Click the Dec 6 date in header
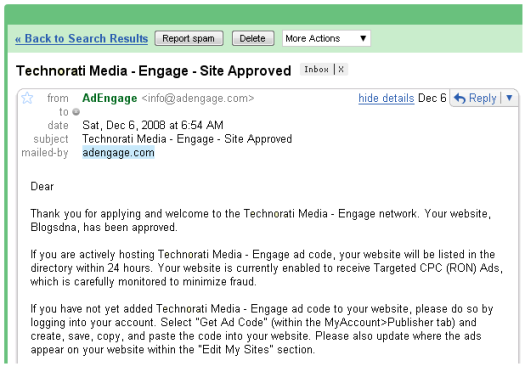 pos(432,98)
